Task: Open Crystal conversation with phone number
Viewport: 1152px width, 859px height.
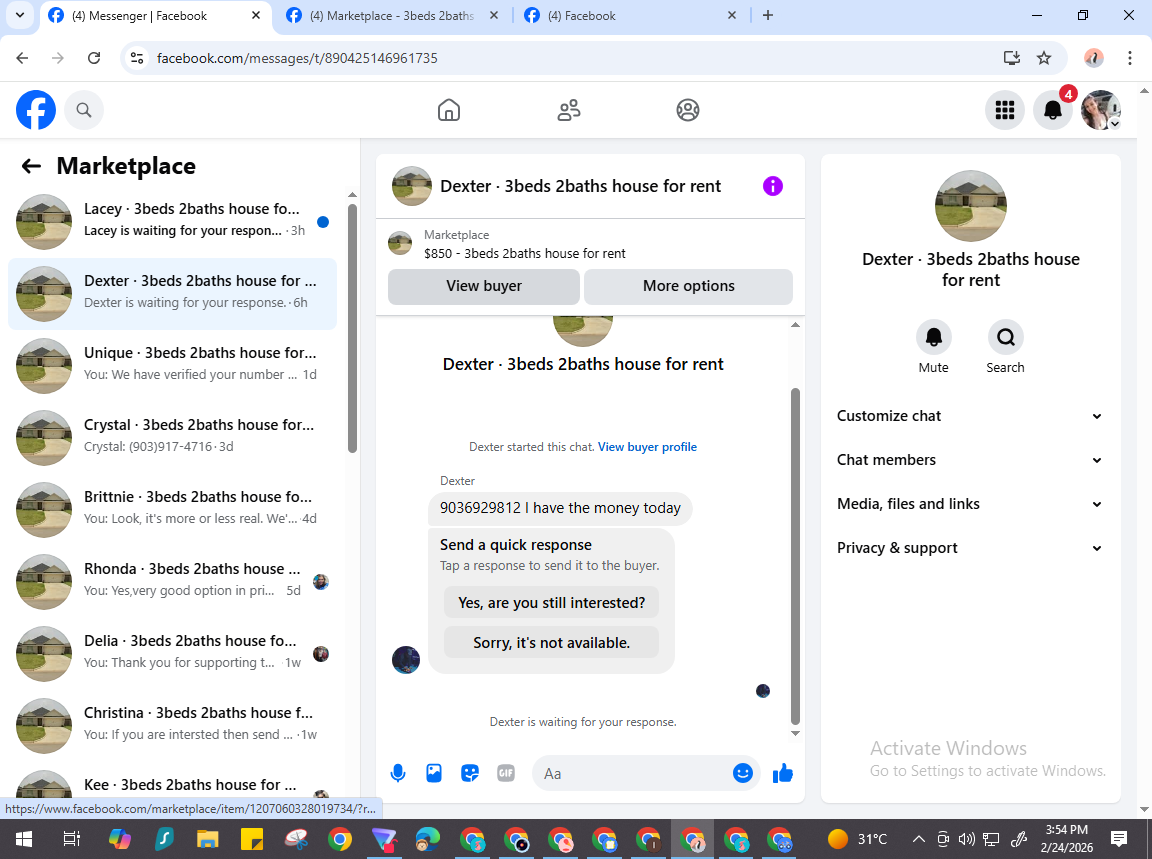Action: [x=172, y=438]
